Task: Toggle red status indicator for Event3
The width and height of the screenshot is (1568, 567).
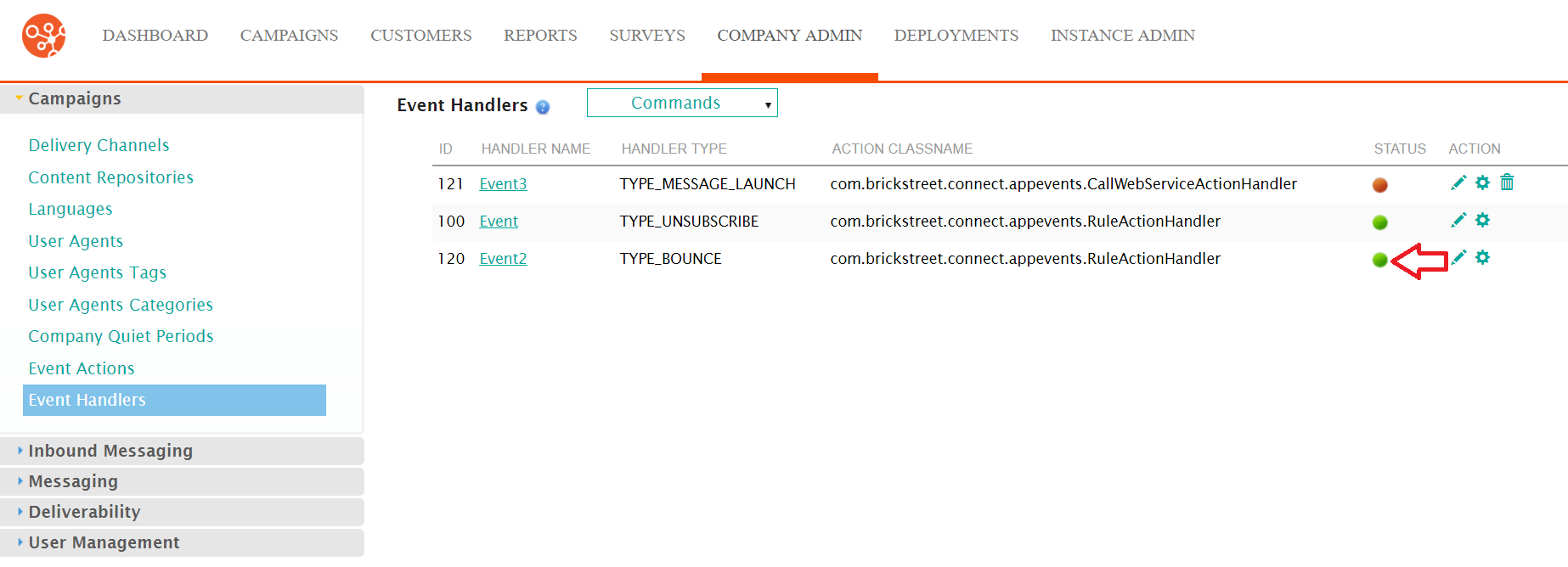Action: coord(1380,185)
